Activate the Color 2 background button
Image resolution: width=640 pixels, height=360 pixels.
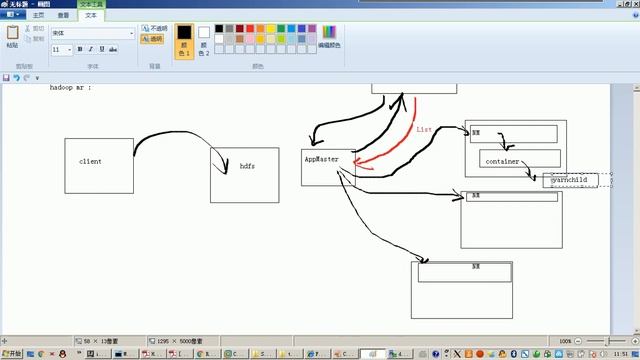(x=204, y=42)
